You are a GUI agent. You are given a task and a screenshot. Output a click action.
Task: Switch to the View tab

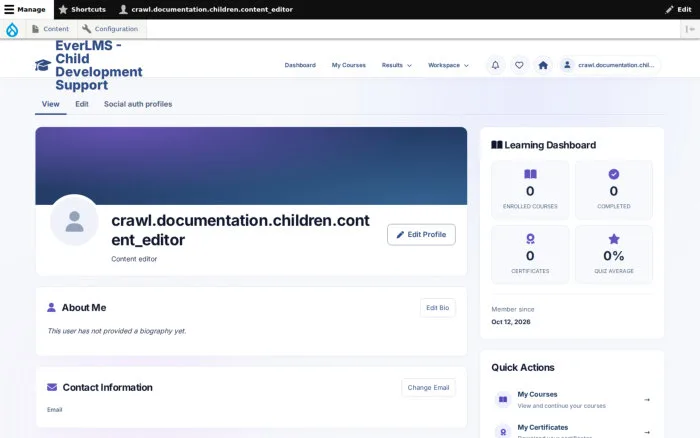point(50,104)
